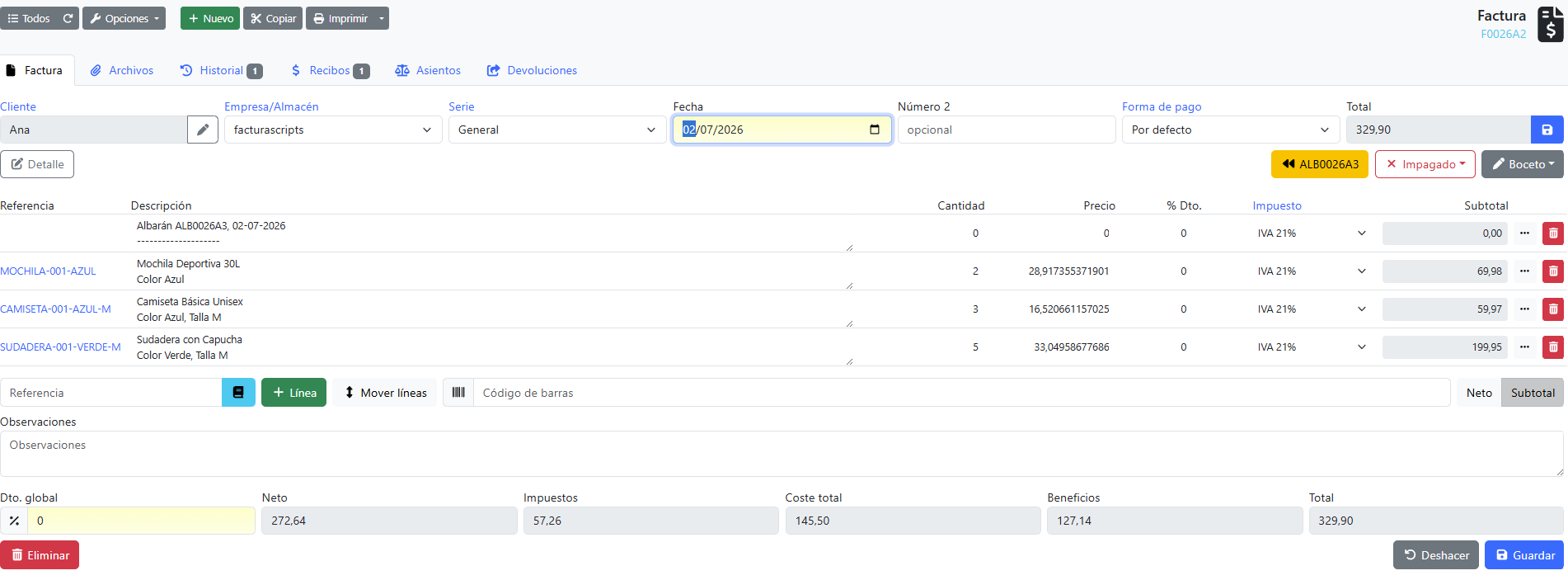Click the refresh icon beside Todos
This screenshot has height=580, width=1568.
68,18
